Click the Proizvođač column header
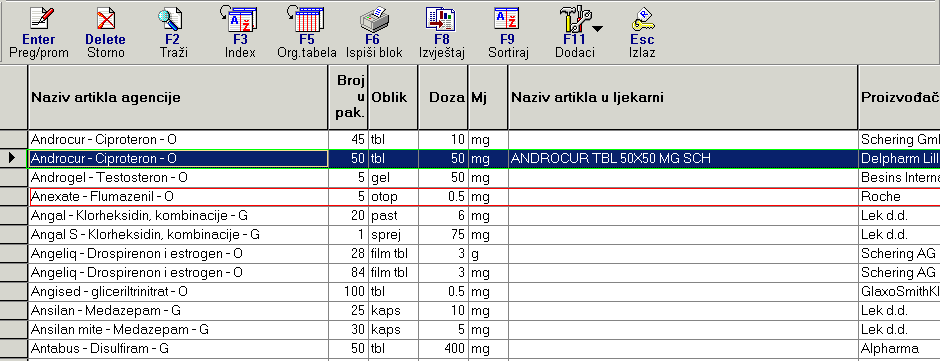 899,97
